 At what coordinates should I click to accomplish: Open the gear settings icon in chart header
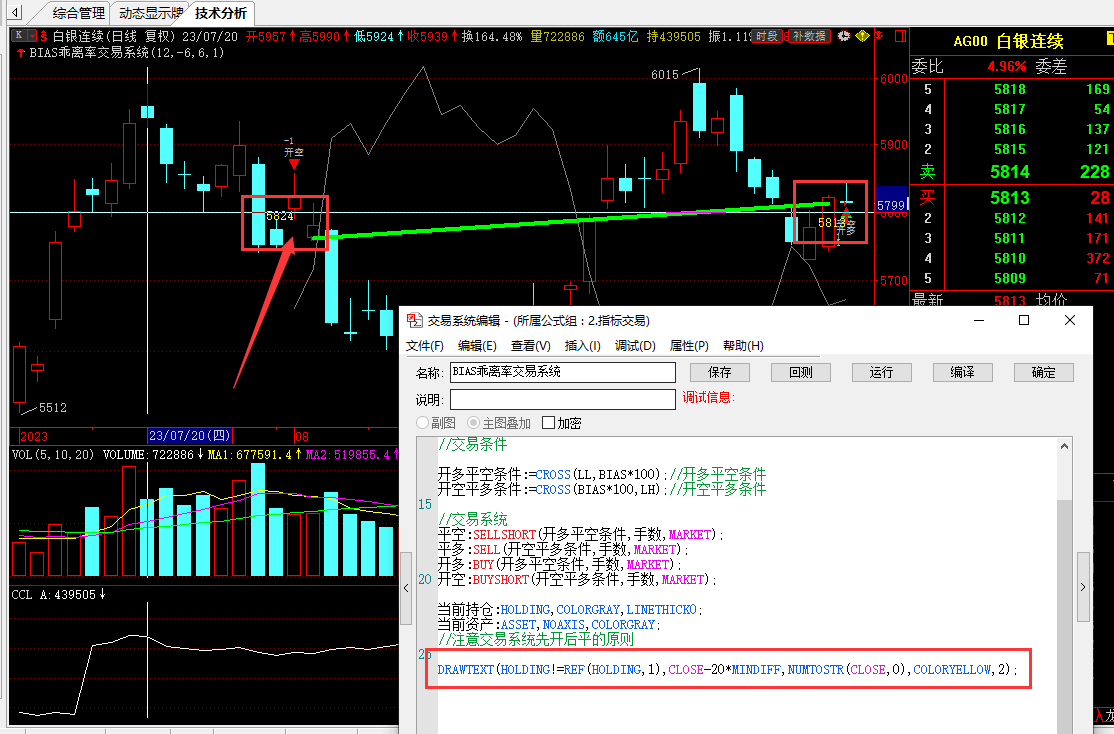pos(843,36)
